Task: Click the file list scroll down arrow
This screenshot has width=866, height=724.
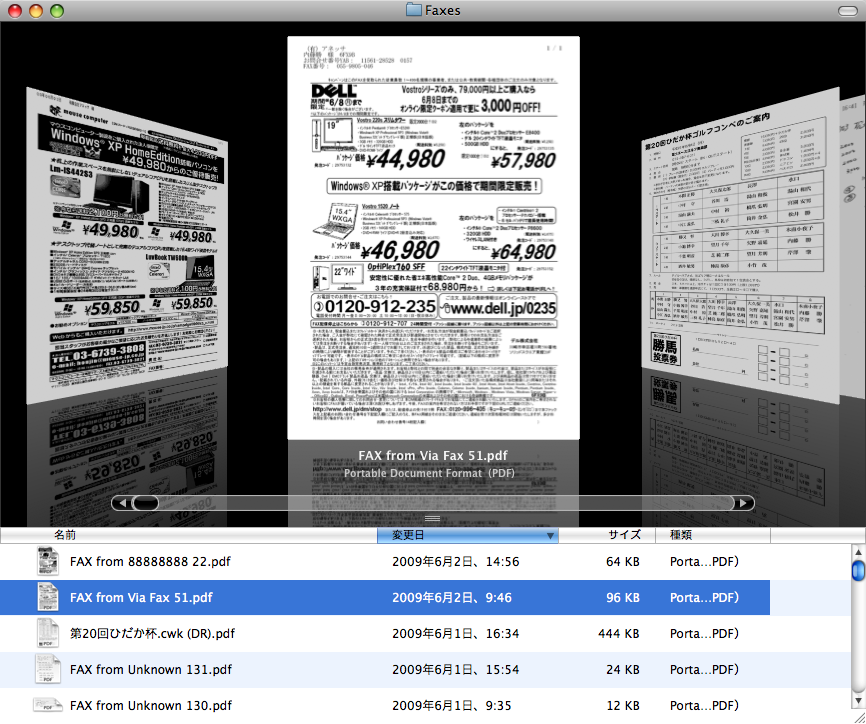Action: [858, 701]
